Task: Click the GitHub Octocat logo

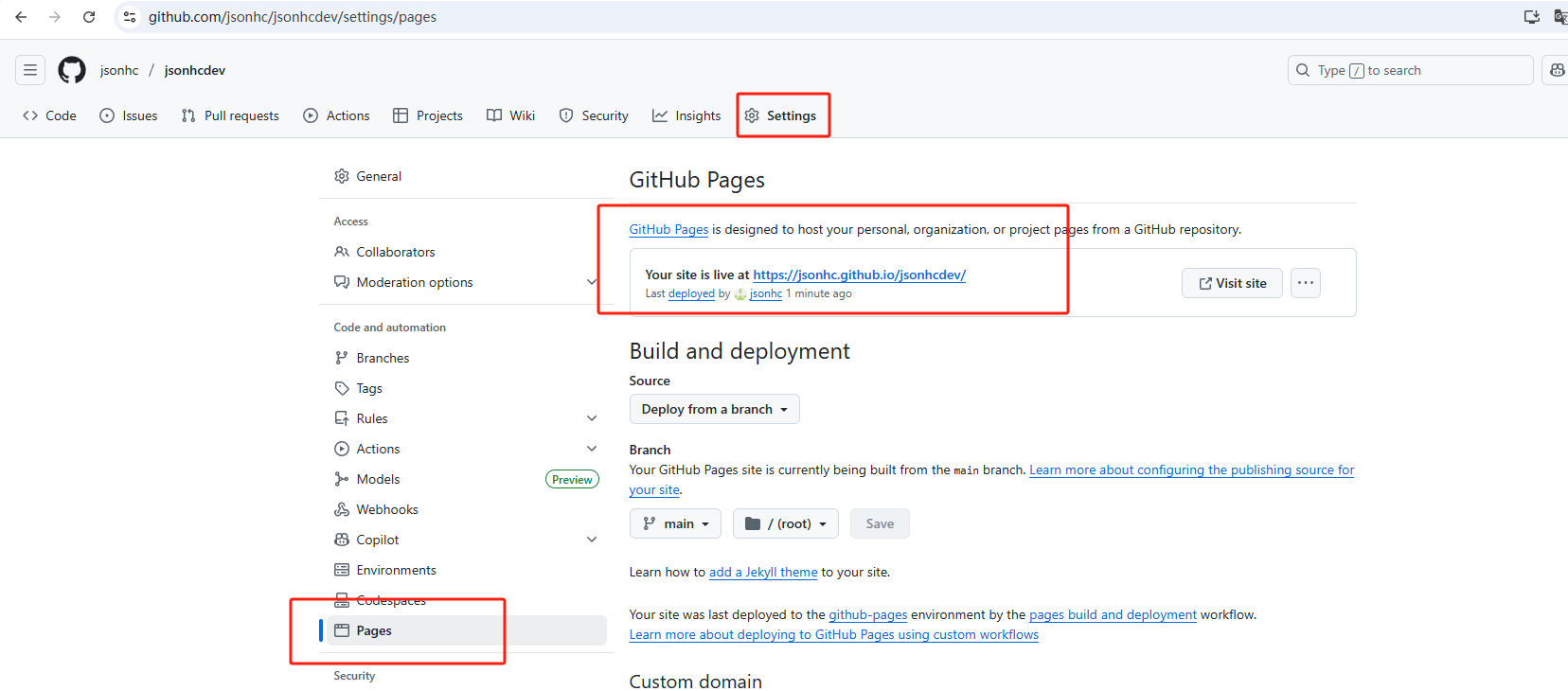Action: coord(72,70)
